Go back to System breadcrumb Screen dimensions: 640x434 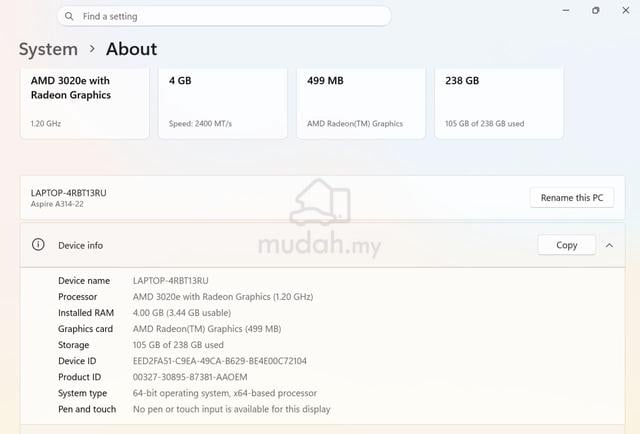(48, 49)
